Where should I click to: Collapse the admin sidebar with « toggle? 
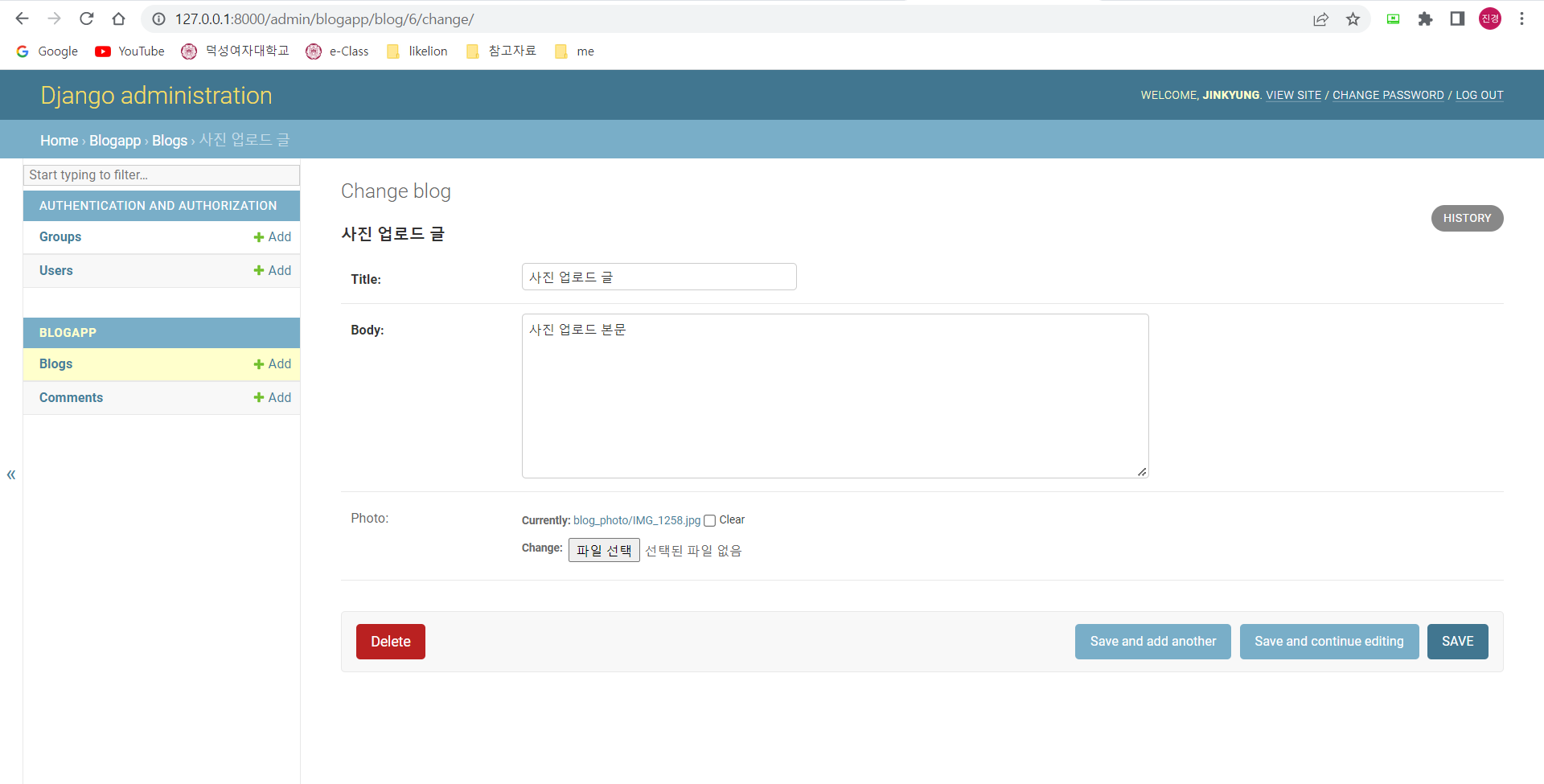pyautogui.click(x=11, y=474)
